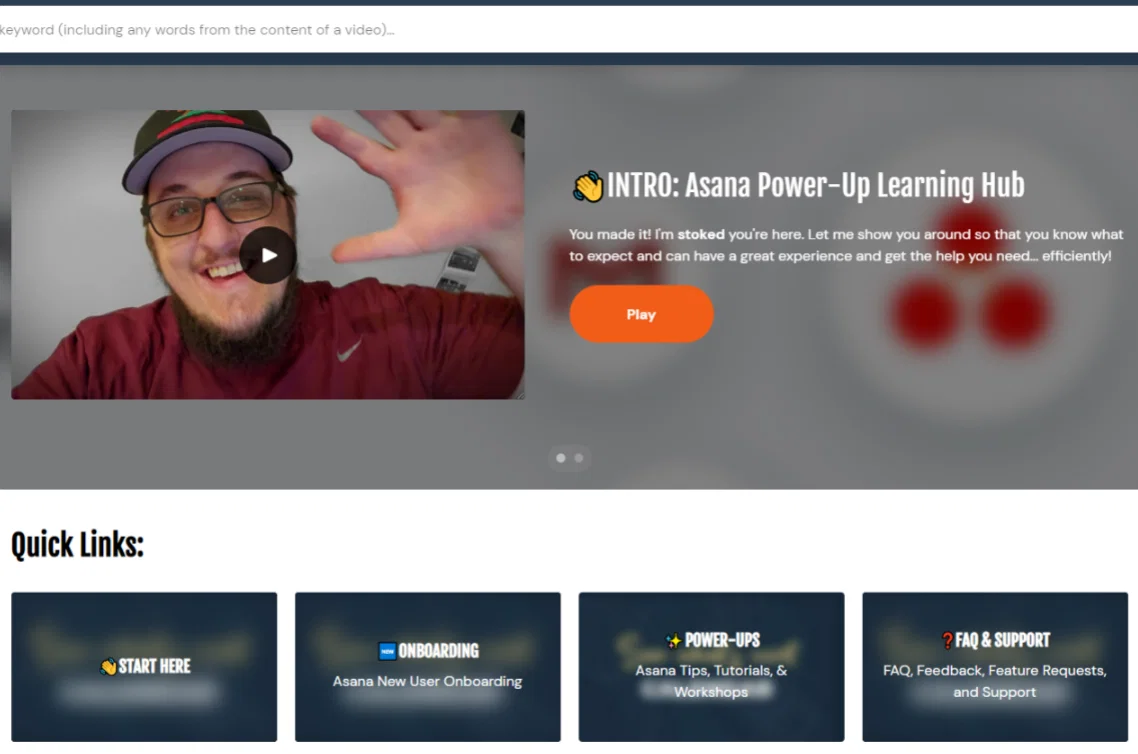Click the sparkles icon on POWER-UPS

coord(673,640)
